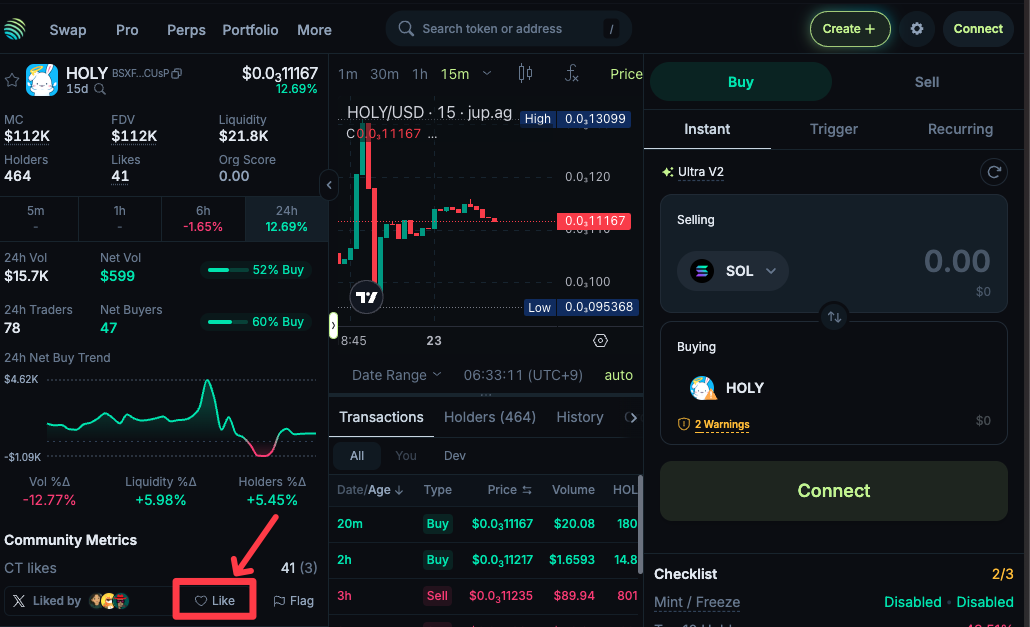Screen dimensions: 1030x627
Task: Switch to the Sell tab
Action: pyautogui.click(x=926, y=82)
